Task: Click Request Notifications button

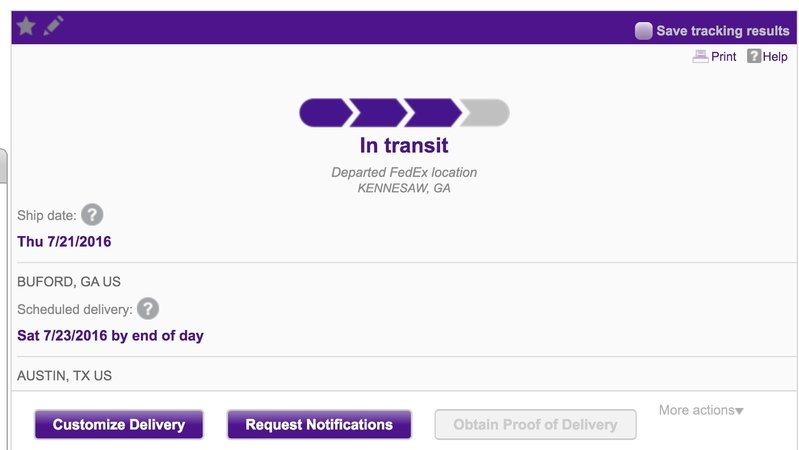Action: (319, 425)
